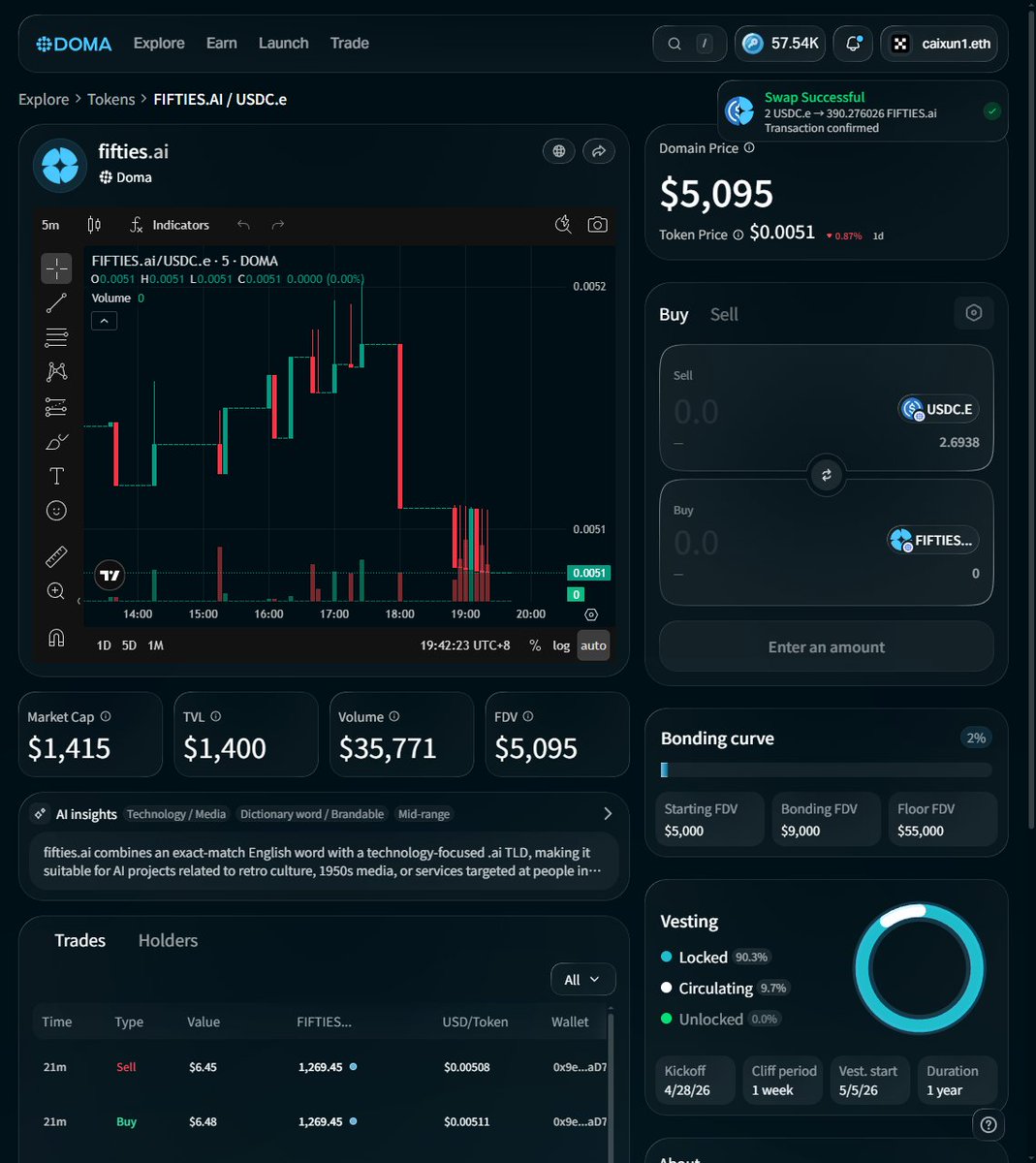Open the All trades filter dropdown
The height and width of the screenshot is (1163, 1036).
[582, 980]
